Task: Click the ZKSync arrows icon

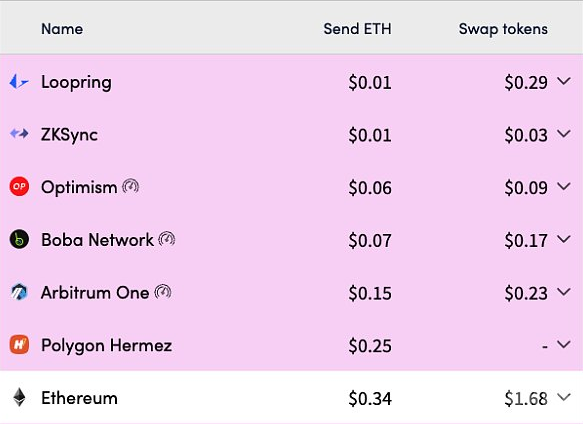Action: [19, 133]
